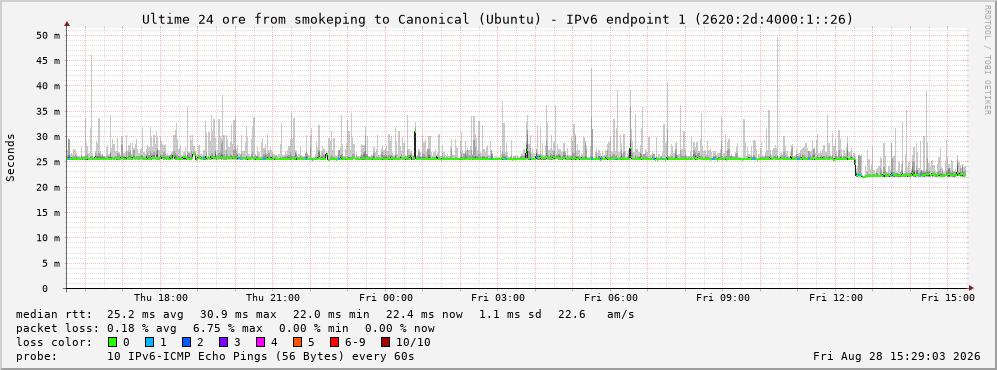Click the blue loss color 2 swatch
The image size is (997, 370).
(x=186, y=342)
